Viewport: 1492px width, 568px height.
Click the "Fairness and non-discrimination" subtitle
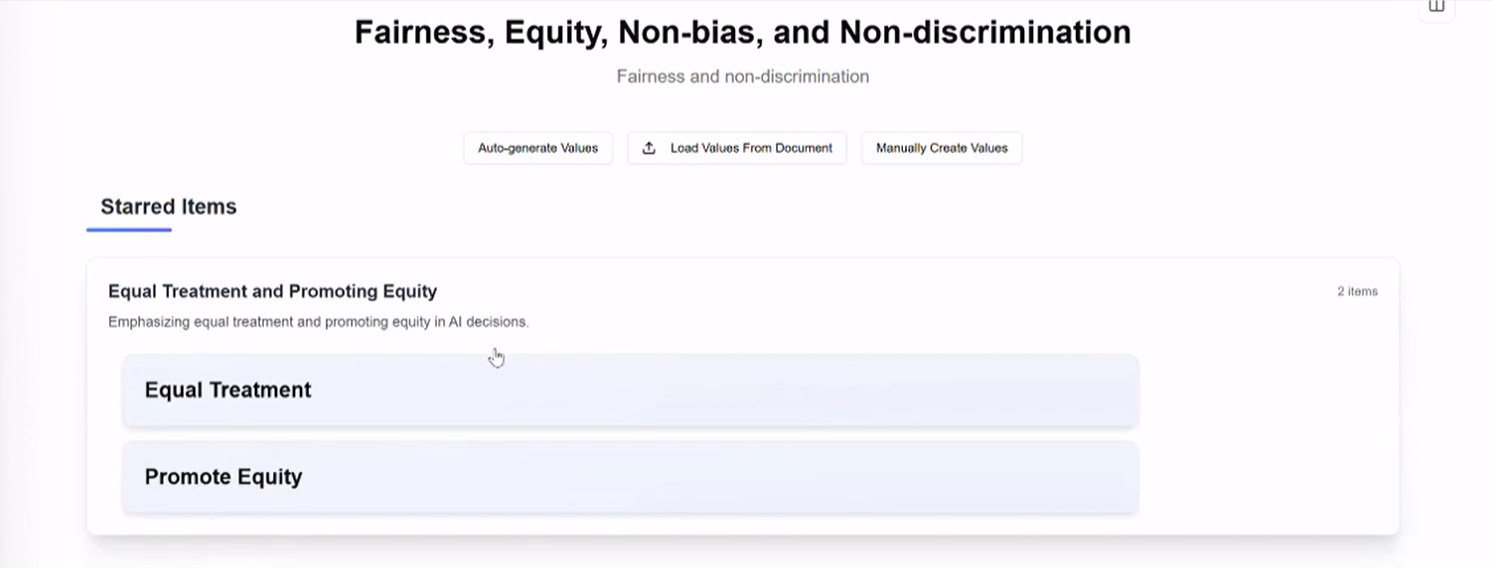click(742, 76)
